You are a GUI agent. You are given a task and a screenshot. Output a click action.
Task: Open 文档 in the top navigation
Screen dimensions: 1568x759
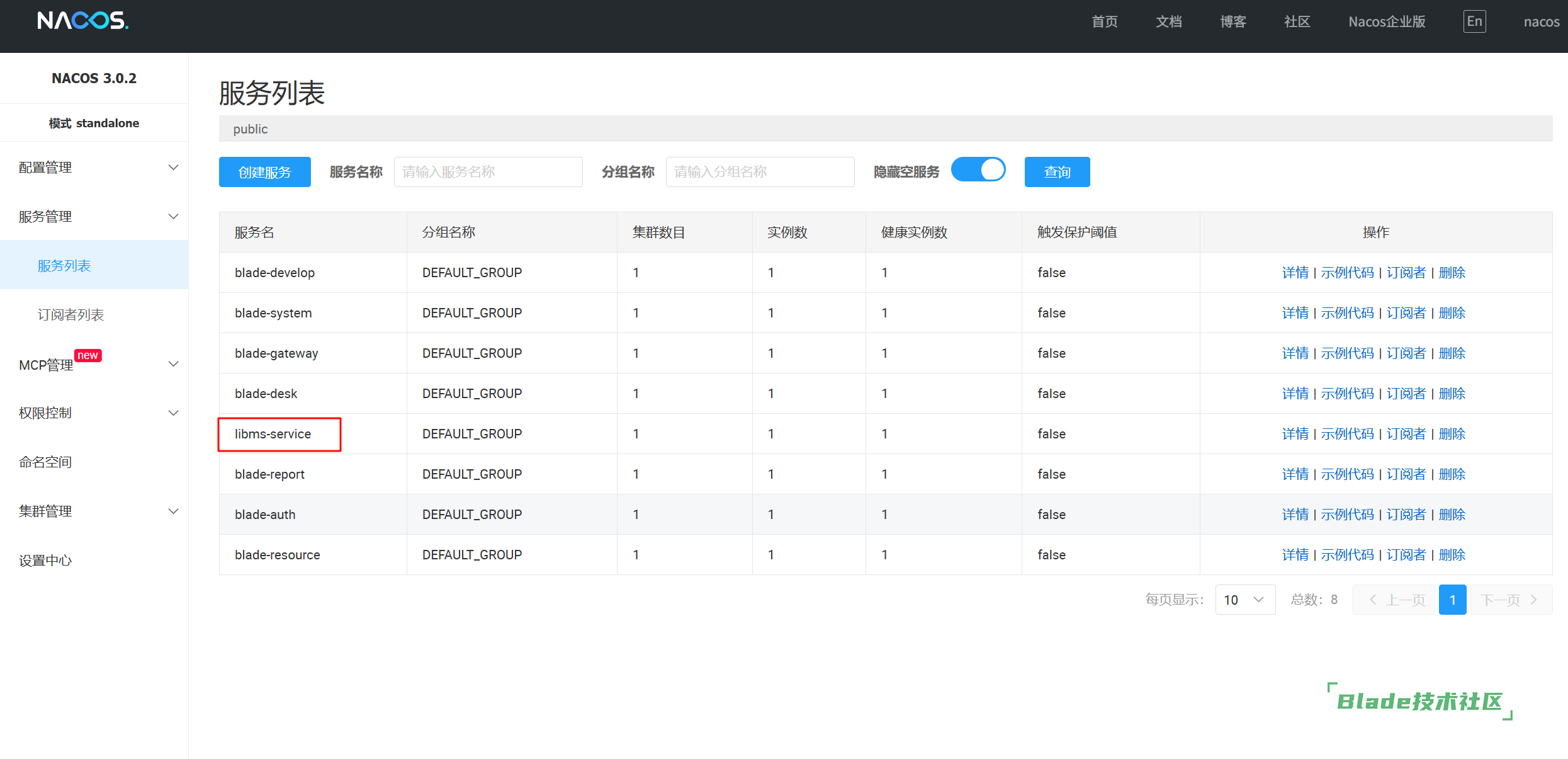pos(1168,22)
